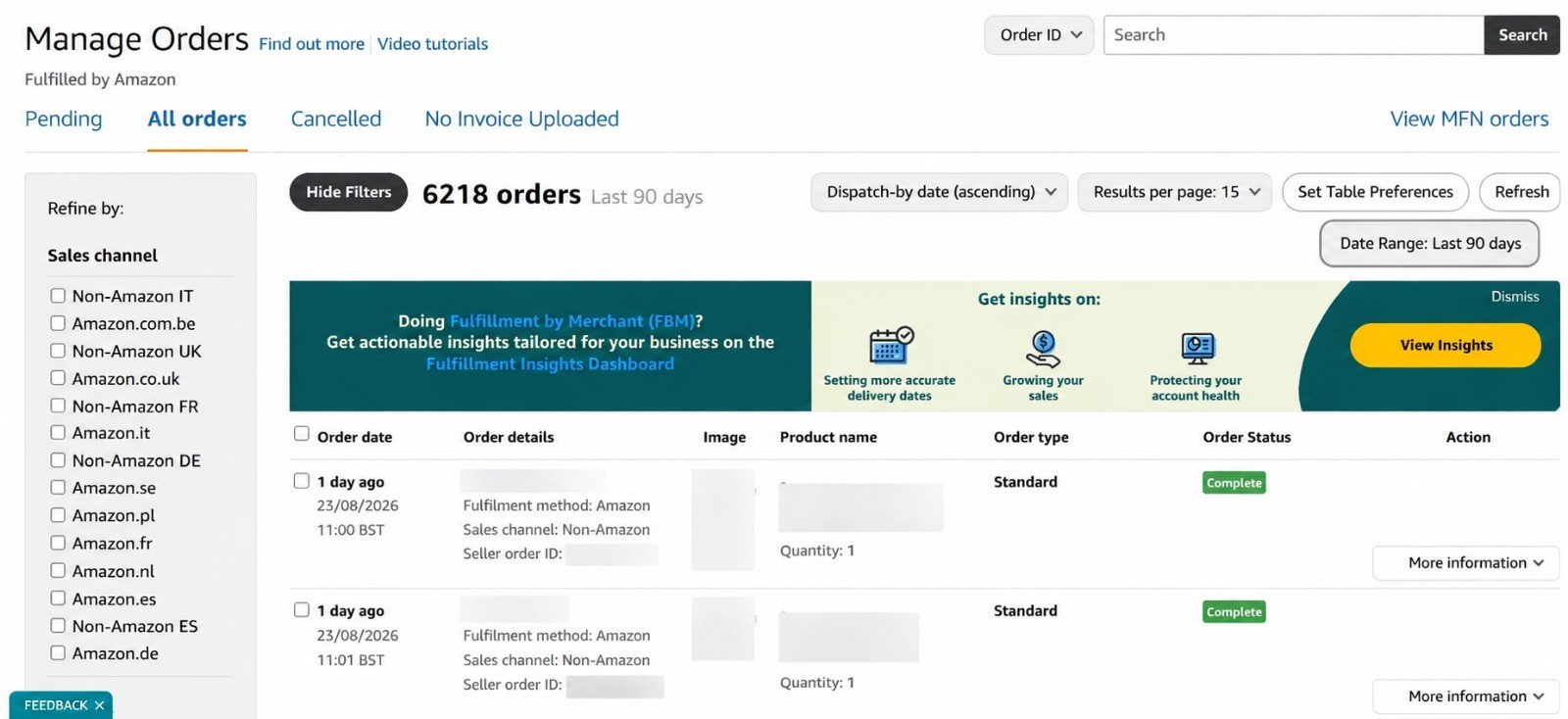Check the select-all orders checkbox in header
The height and width of the screenshot is (719, 1568).
coord(302,434)
